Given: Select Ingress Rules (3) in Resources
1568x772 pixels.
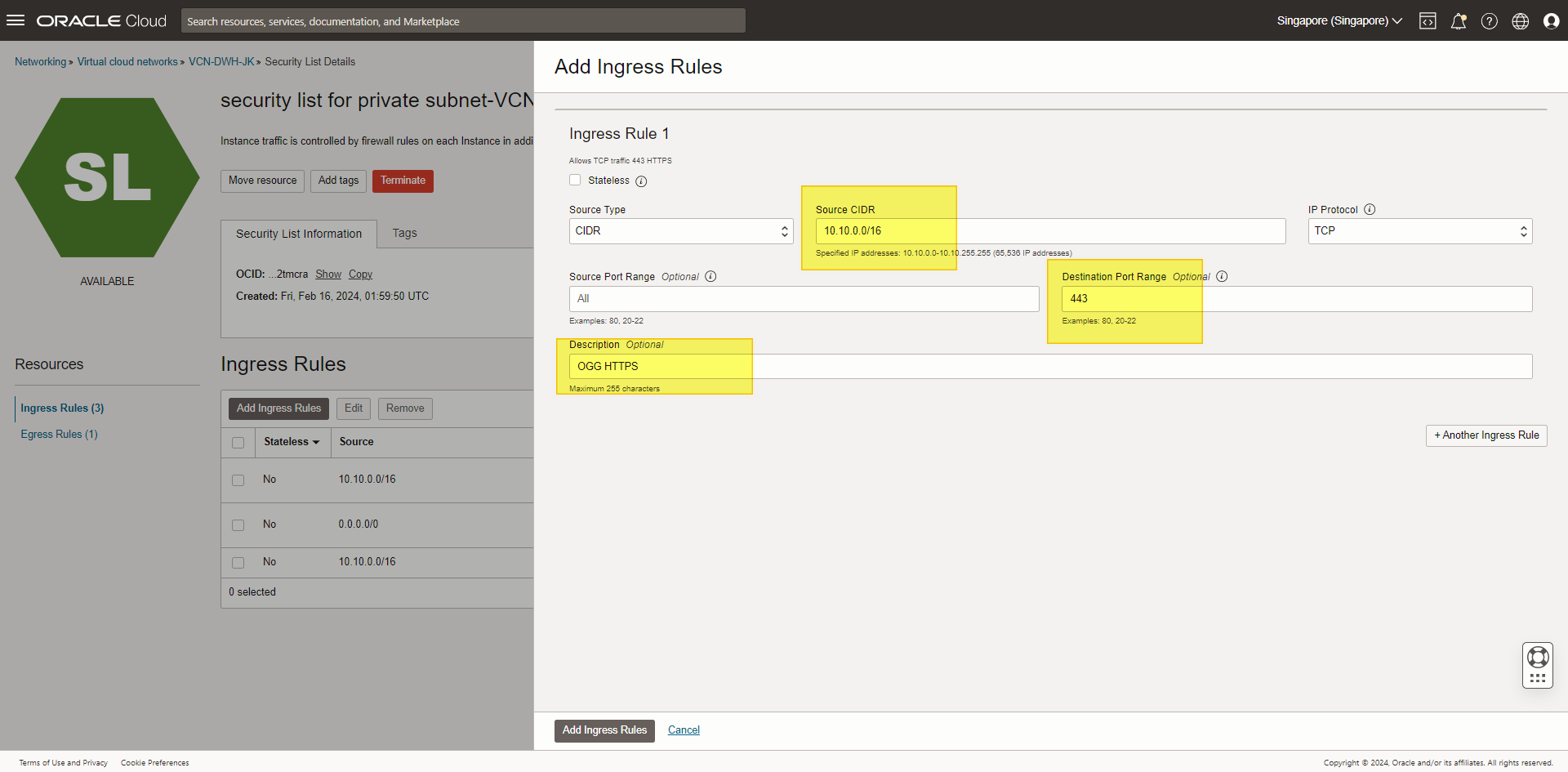Looking at the screenshot, I should (62, 408).
